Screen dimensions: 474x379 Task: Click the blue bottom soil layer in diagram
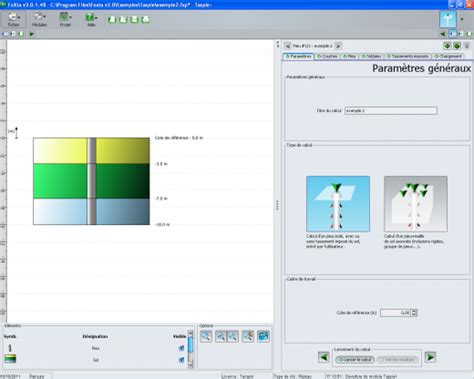(x=60, y=212)
